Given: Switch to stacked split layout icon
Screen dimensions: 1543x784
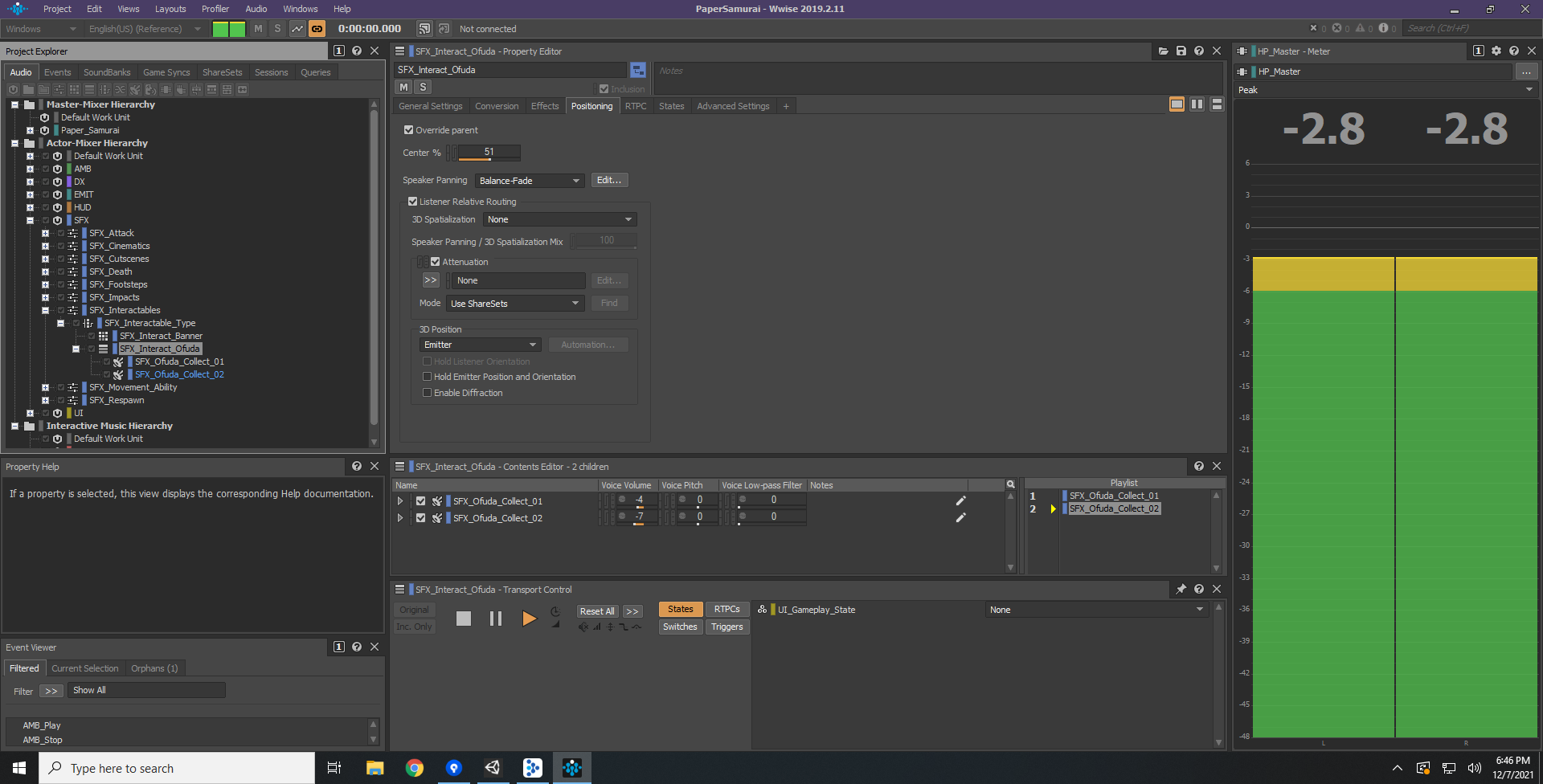Looking at the screenshot, I should [1217, 104].
